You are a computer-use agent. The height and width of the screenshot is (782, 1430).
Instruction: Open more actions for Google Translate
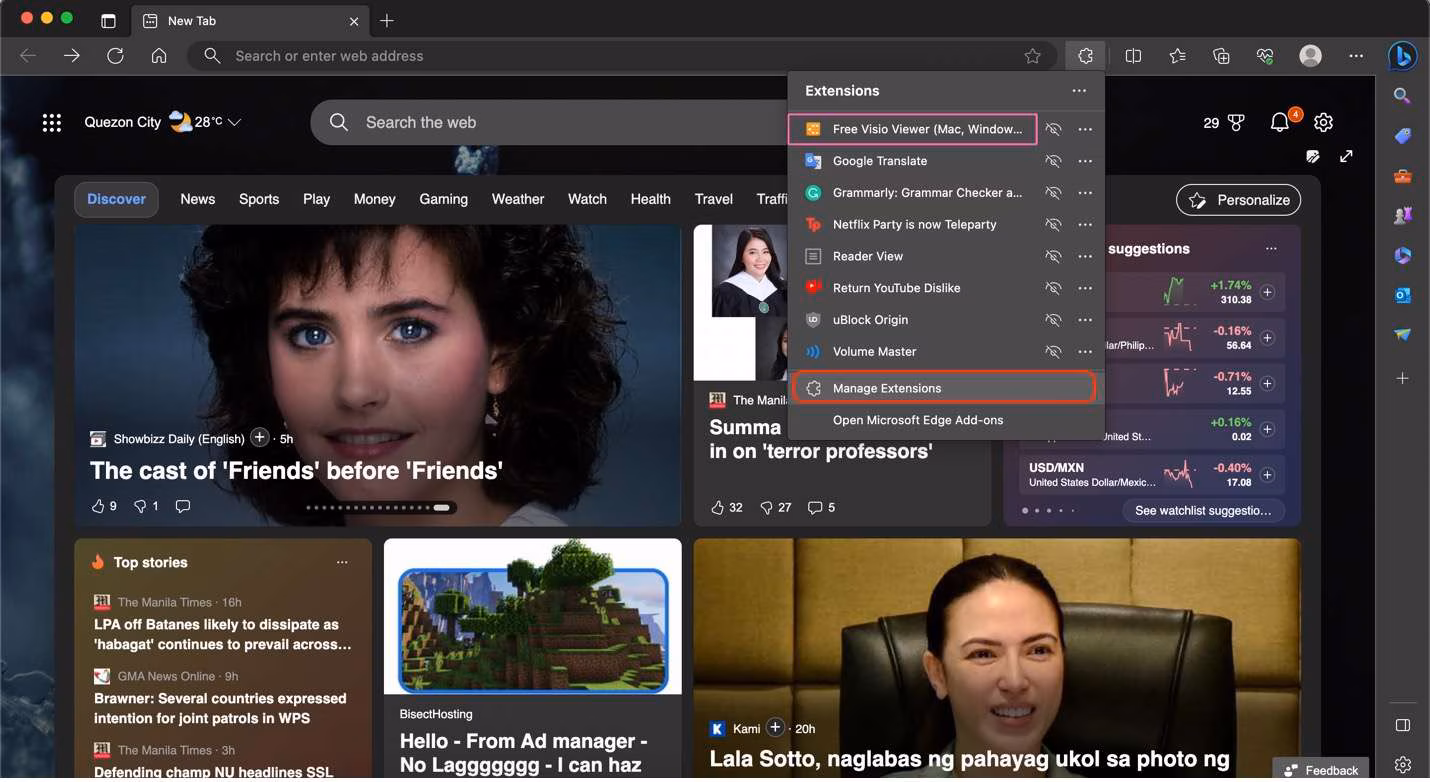(x=1085, y=161)
